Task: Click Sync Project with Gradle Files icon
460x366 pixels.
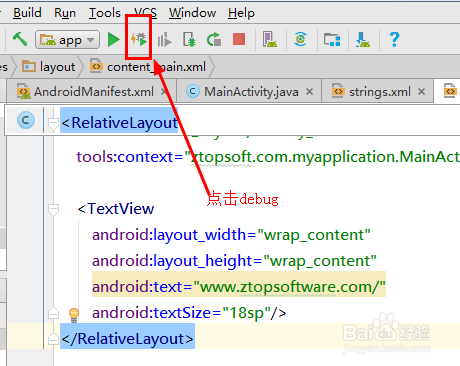Action: (x=301, y=39)
